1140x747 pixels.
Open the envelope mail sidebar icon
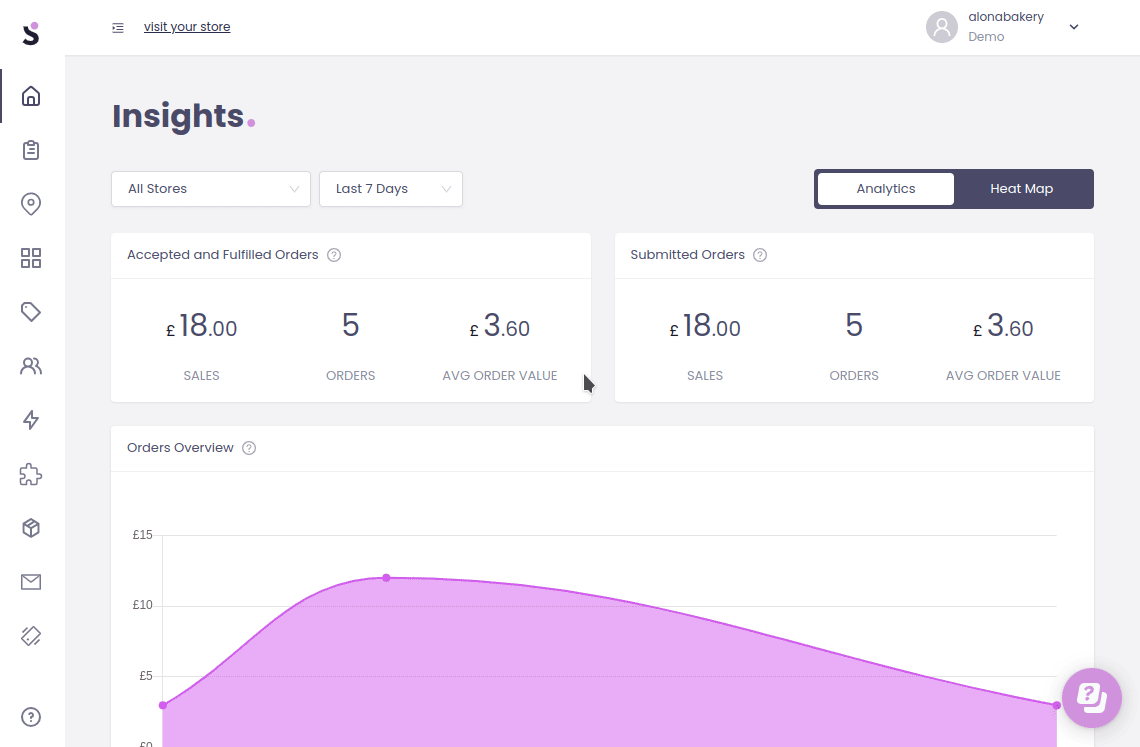(x=31, y=582)
